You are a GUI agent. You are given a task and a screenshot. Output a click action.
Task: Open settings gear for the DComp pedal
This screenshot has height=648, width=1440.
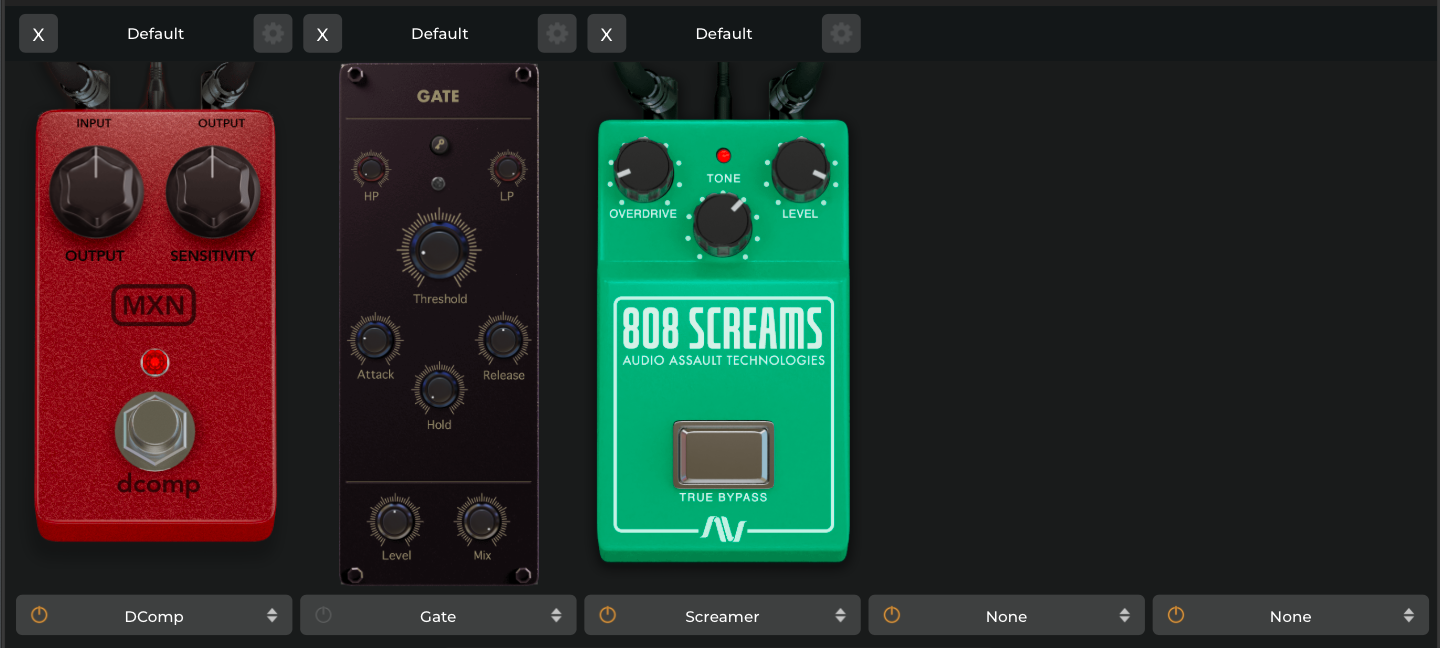coord(272,34)
